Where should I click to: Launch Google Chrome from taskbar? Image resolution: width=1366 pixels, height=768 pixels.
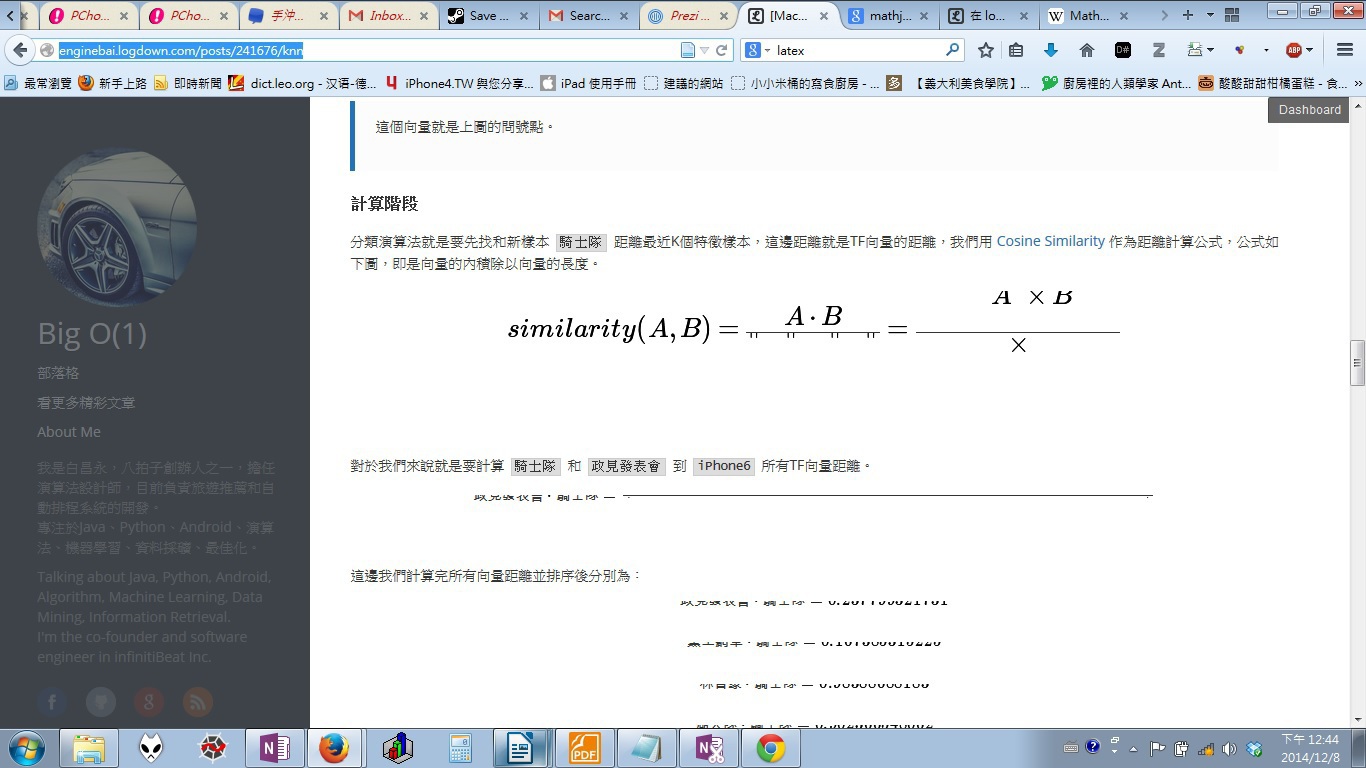point(769,748)
